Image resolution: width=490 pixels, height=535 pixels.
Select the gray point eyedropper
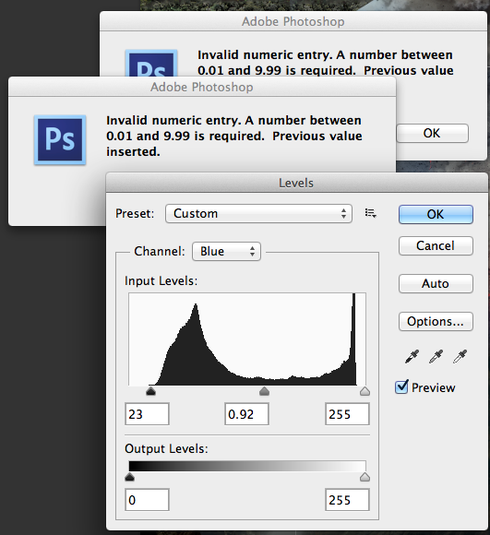coord(436,357)
